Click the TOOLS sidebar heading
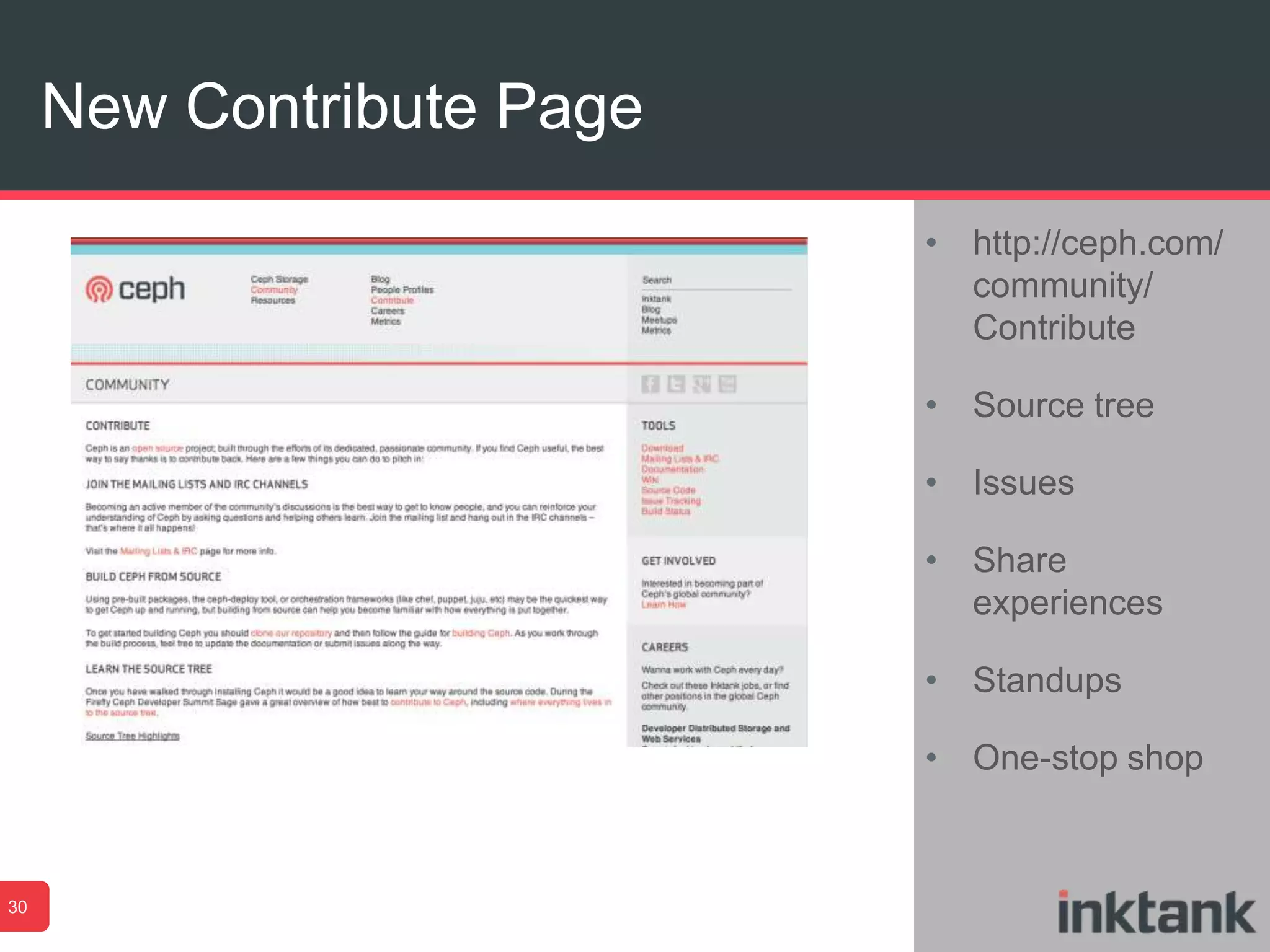Screen dimensions: 1270x952 tap(658, 426)
